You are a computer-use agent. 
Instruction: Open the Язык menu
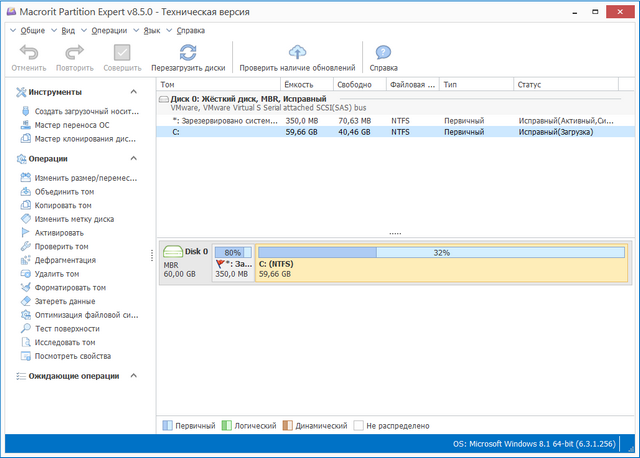pyautogui.click(x=152, y=30)
